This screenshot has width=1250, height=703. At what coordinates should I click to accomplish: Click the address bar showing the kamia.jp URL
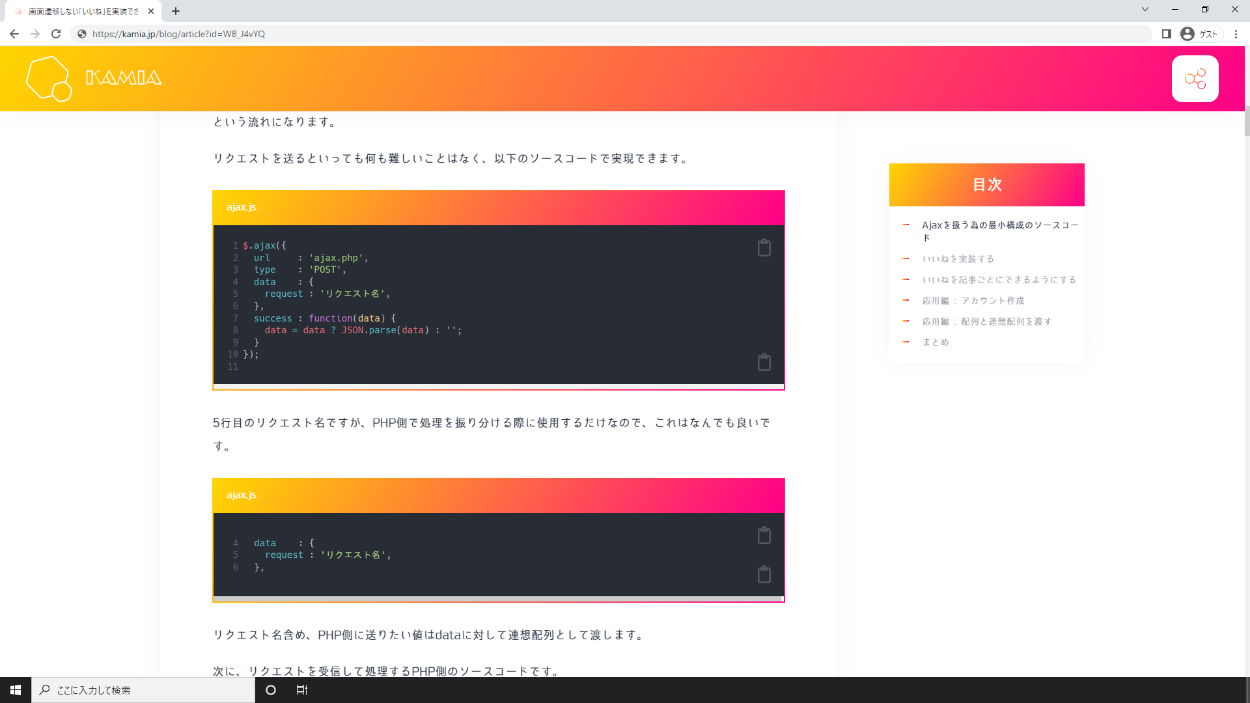600,33
